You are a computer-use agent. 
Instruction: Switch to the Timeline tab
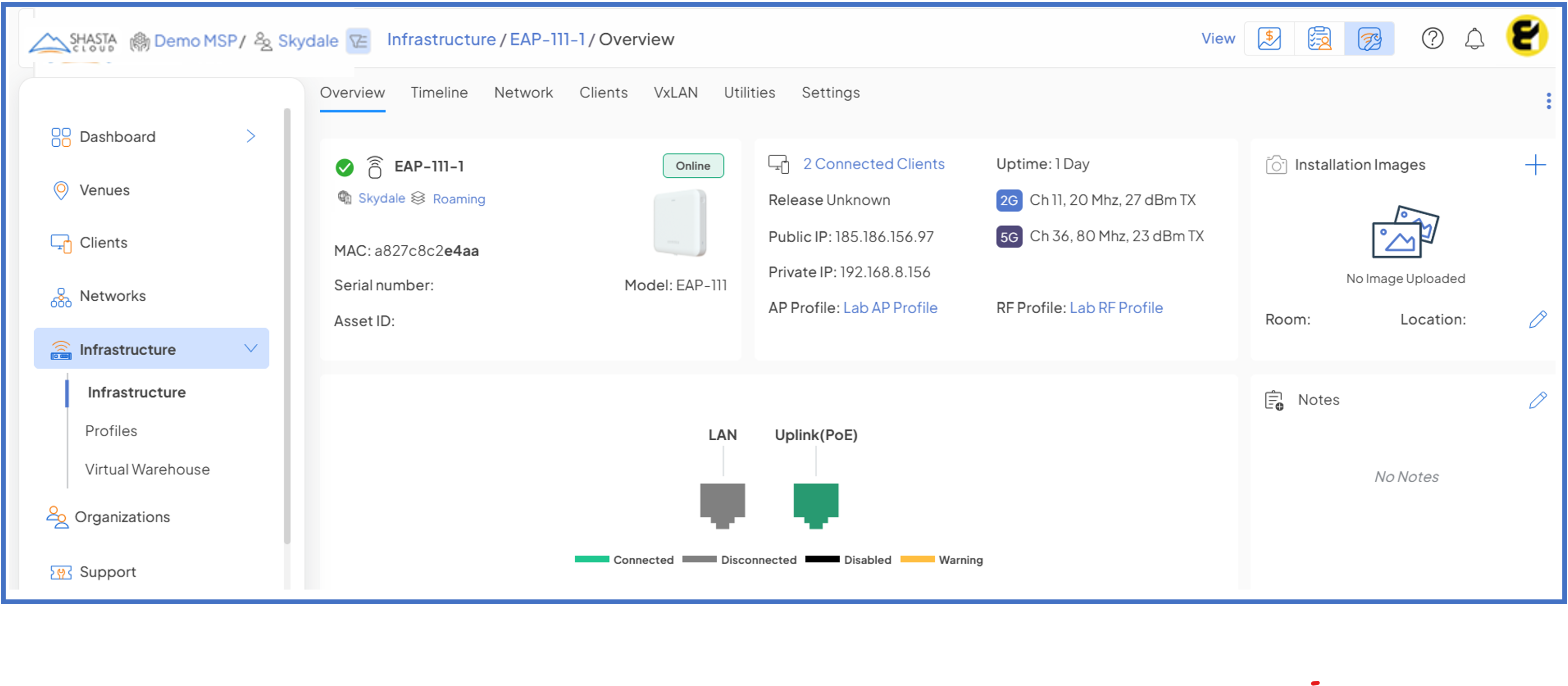439,93
